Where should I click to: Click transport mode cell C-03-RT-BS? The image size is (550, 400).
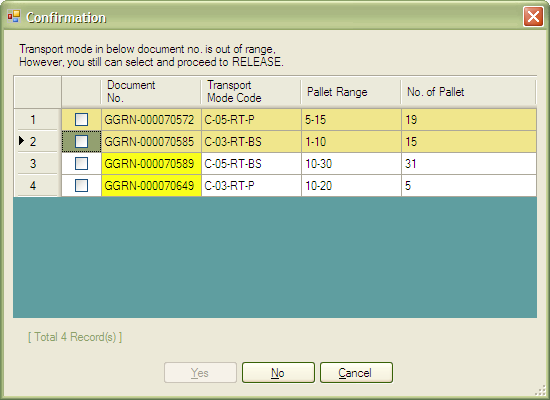(x=251, y=142)
